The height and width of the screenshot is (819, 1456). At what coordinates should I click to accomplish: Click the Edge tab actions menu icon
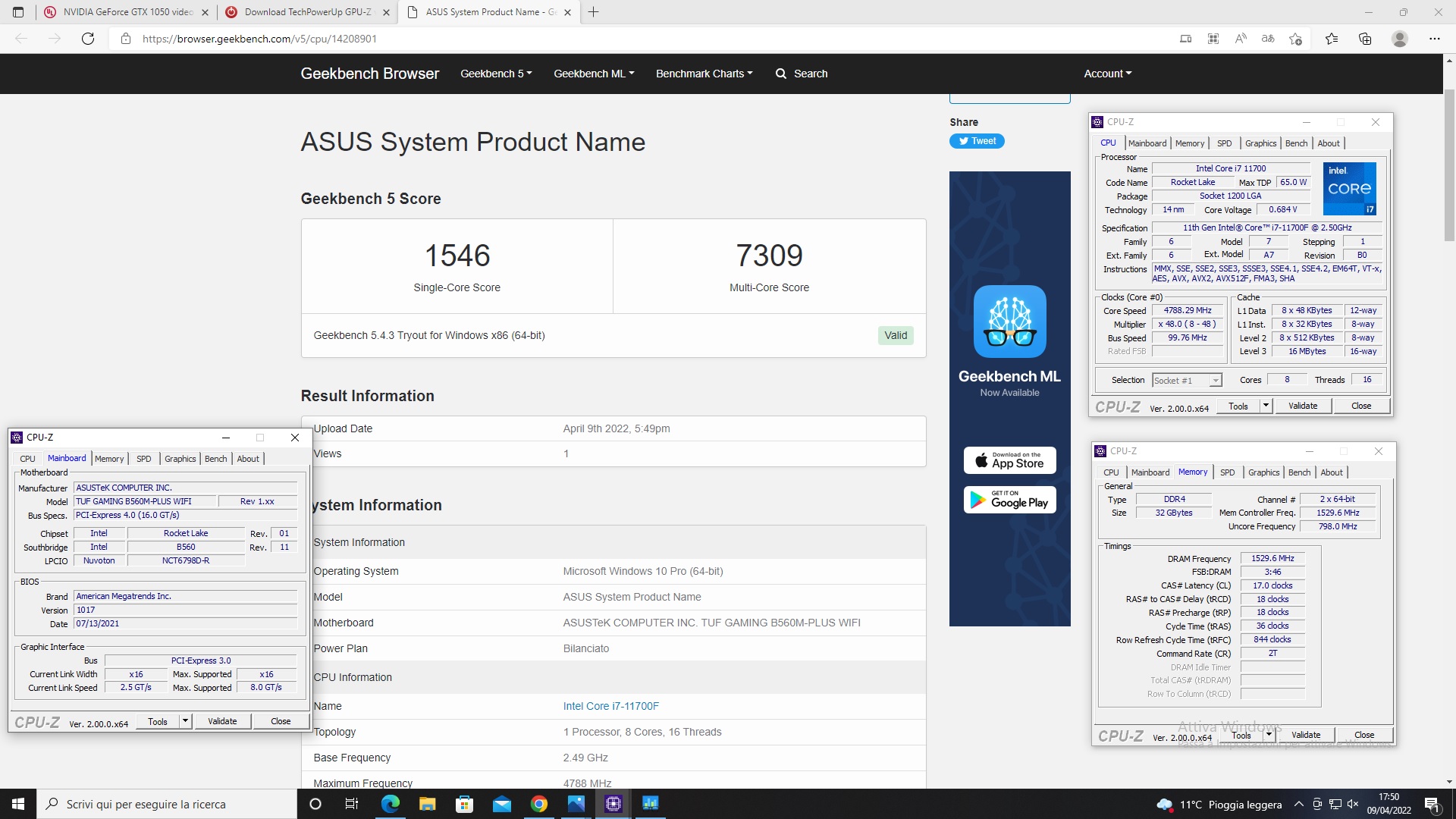(x=18, y=12)
